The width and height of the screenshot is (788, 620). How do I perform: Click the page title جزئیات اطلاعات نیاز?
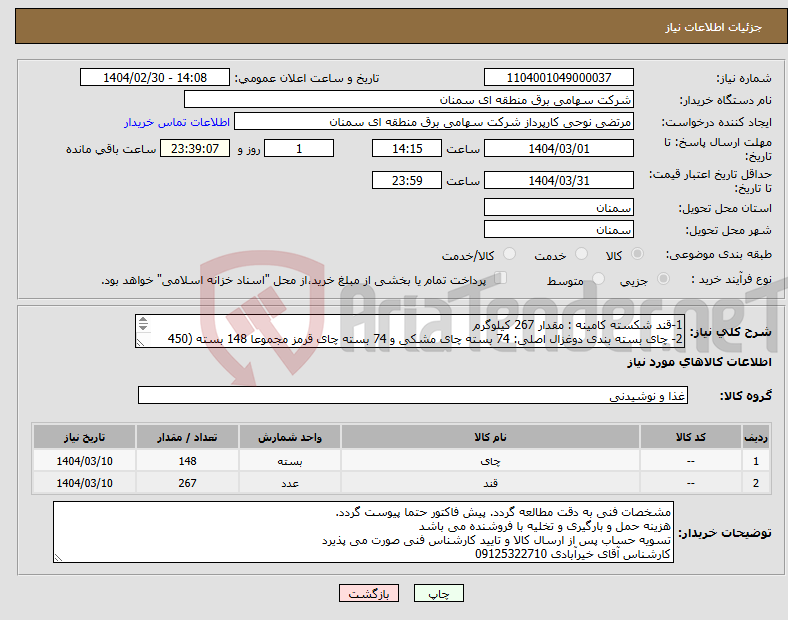(x=714, y=27)
